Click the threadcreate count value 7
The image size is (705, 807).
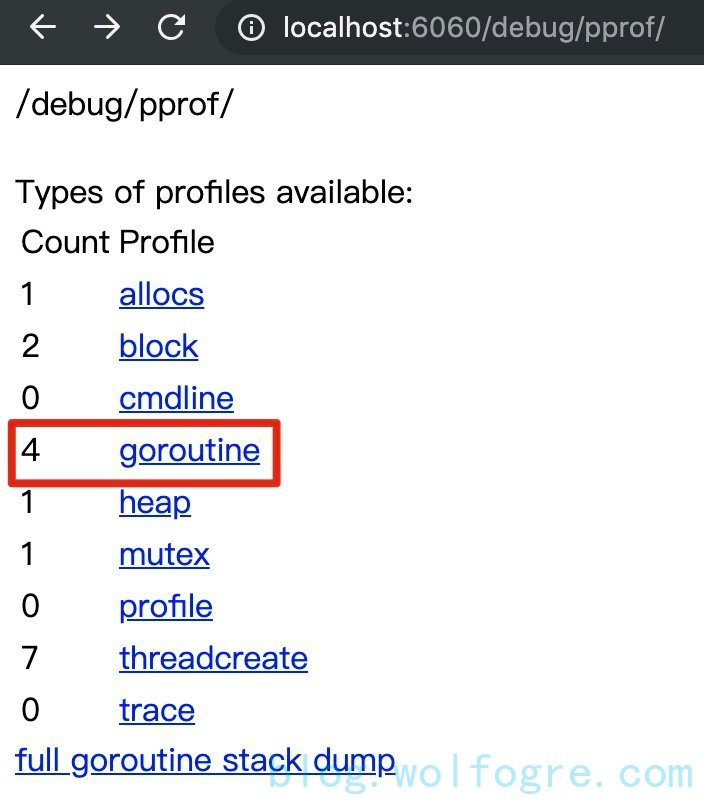pos(30,658)
